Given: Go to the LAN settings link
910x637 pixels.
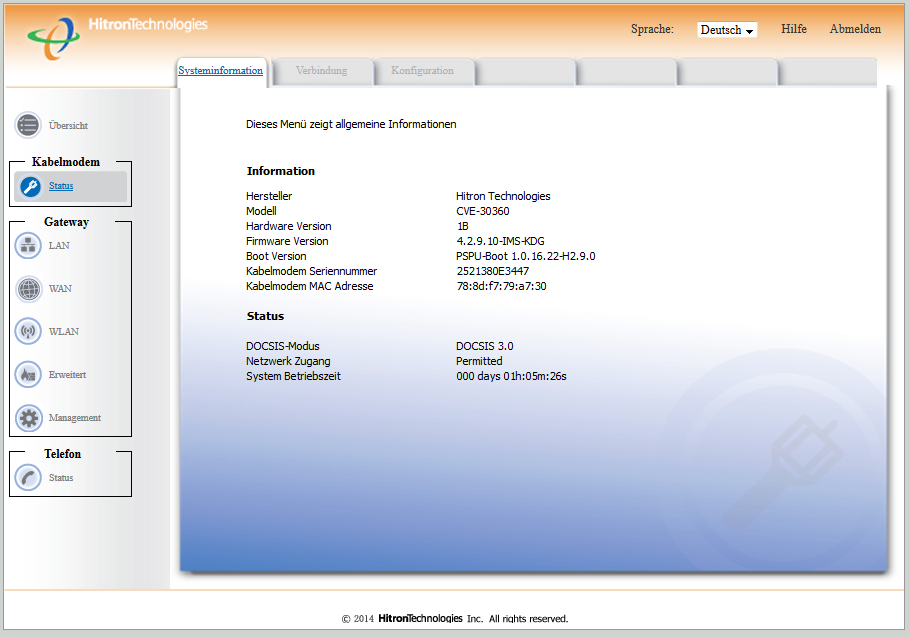Looking at the screenshot, I should click(x=59, y=245).
